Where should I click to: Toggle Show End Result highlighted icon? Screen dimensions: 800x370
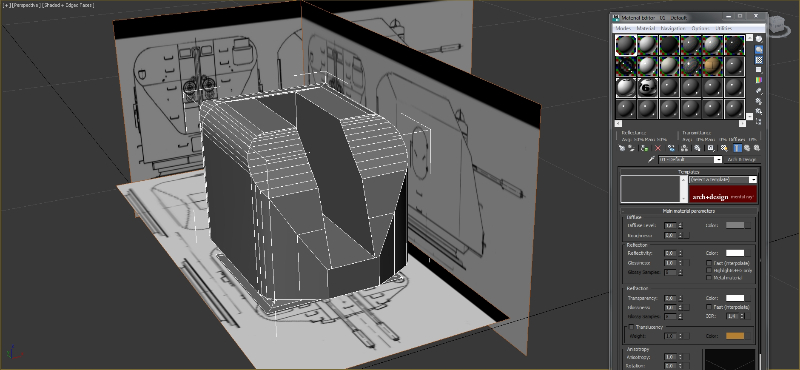[x=737, y=148]
